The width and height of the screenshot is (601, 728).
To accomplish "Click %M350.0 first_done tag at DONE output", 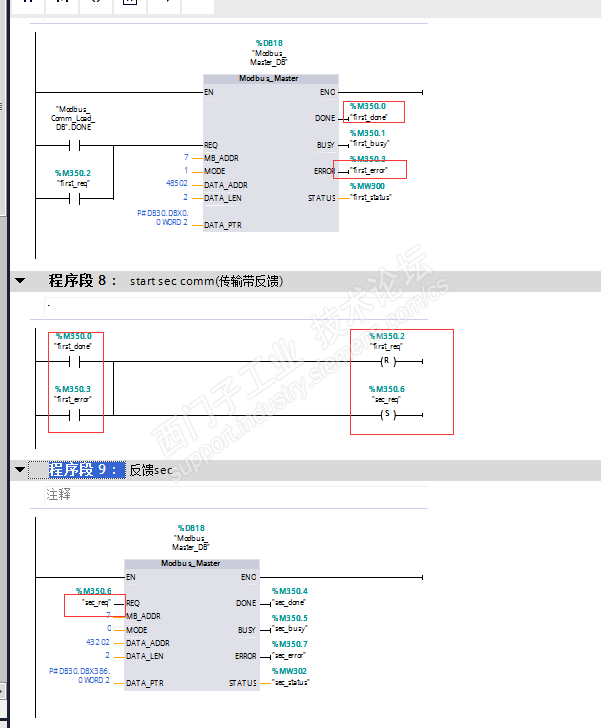I will [368, 112].
